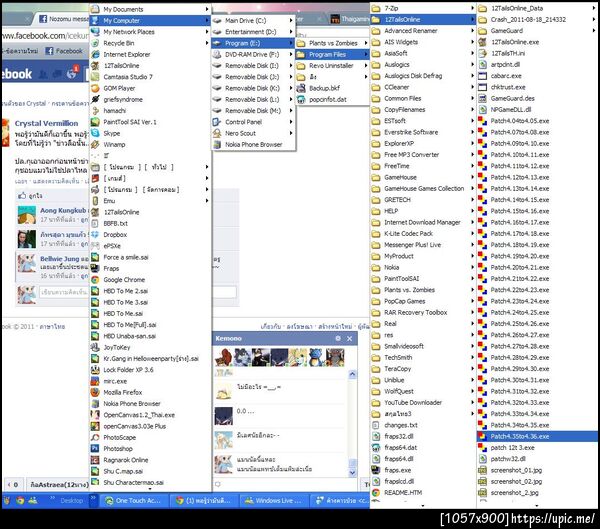The image size is (600, 529).
Task: Open Dropbox from the list
Action: point(115,235)
